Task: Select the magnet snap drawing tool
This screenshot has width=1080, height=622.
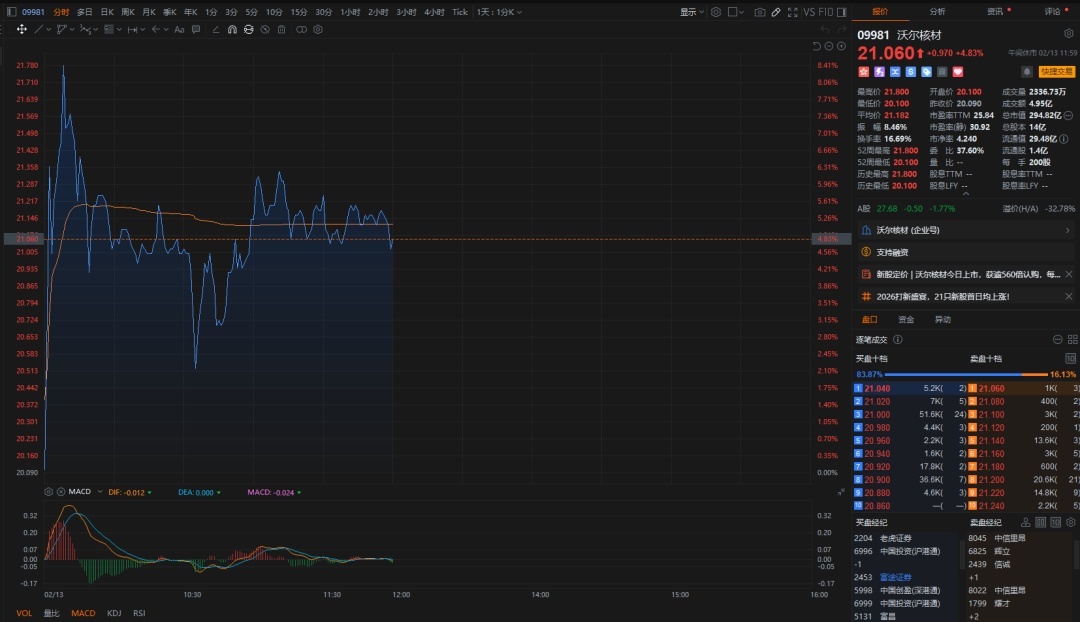Action: pyautogui.click(x=232, y=29)
